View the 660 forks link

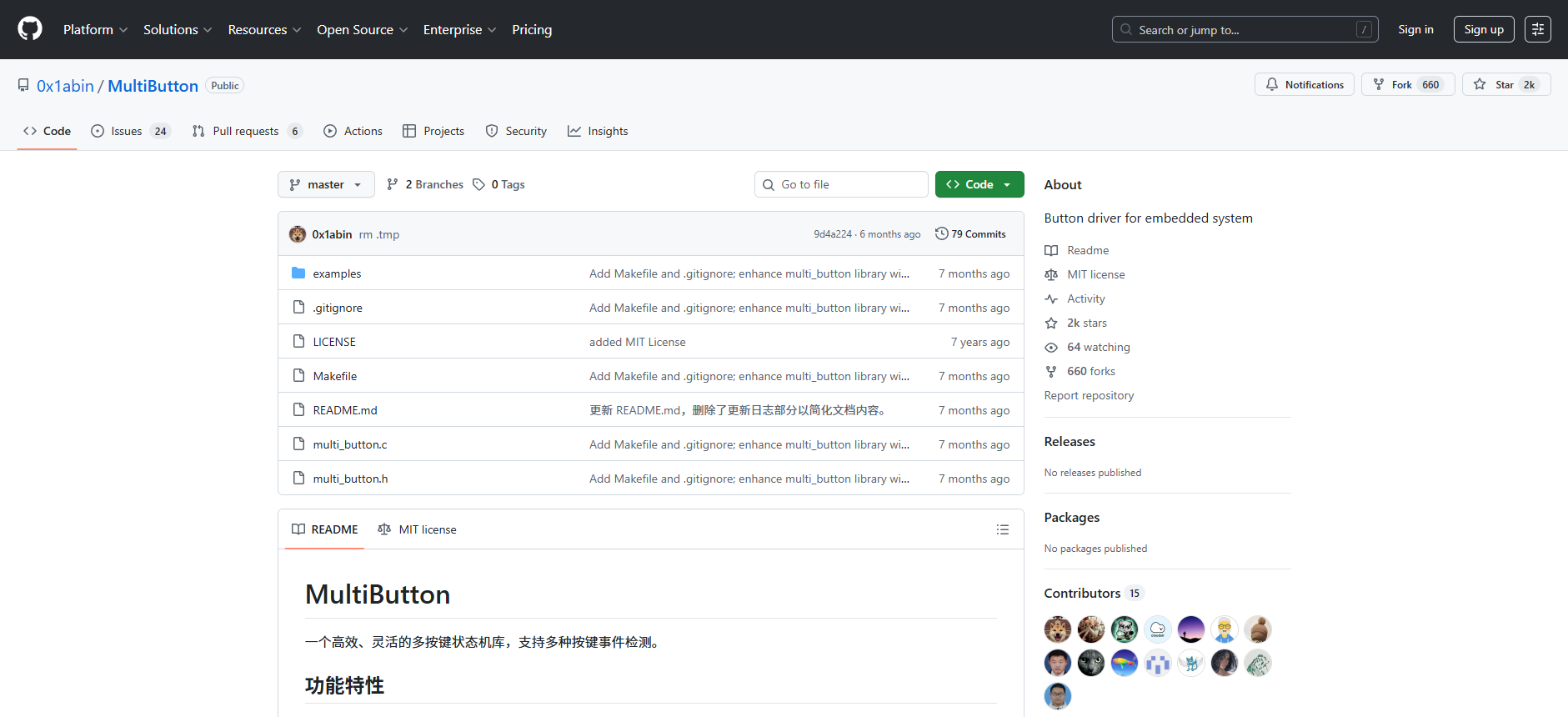[1090, 371]
